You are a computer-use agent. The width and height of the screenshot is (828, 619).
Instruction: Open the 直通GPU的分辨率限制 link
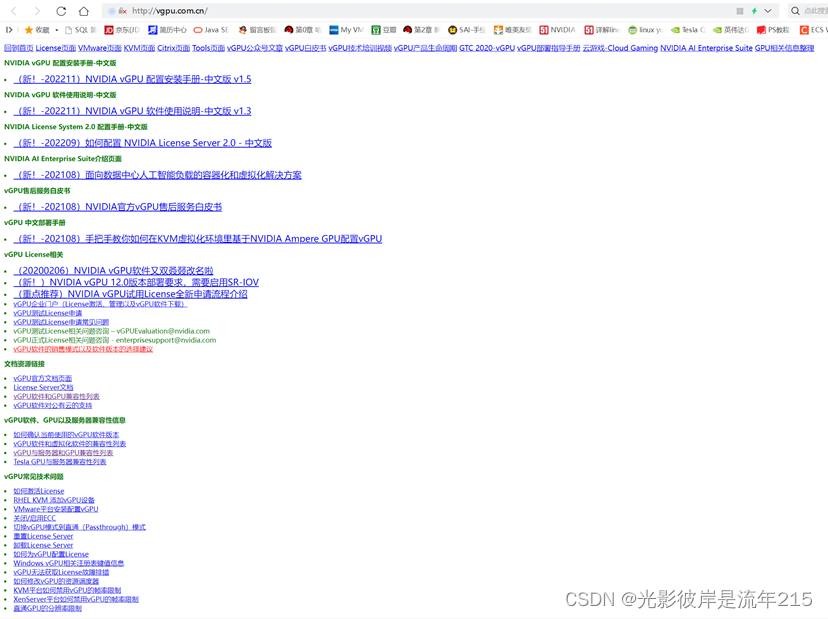[48, 608]
